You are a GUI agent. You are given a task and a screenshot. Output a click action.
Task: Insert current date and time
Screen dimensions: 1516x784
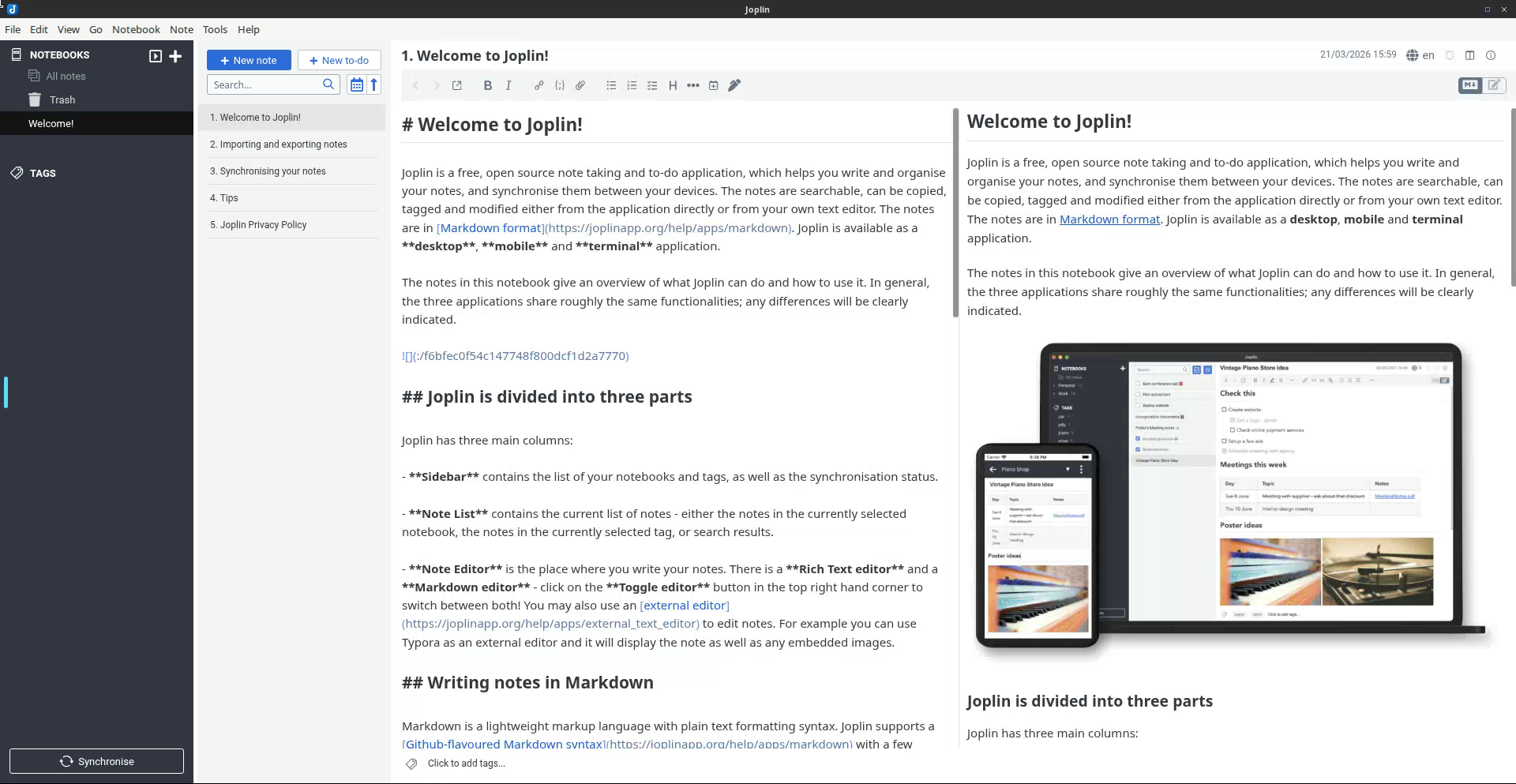pyautogui.click(x=713, y=85)
